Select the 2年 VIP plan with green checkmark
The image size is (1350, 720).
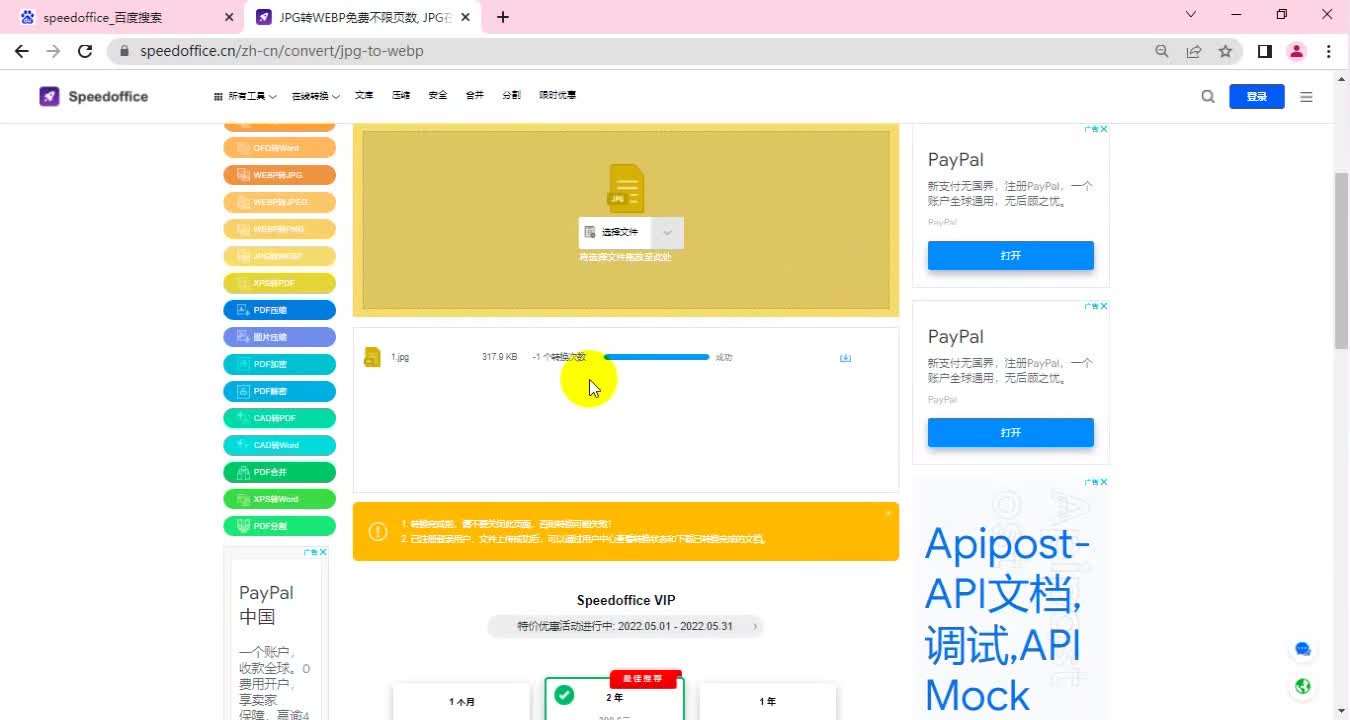[x=613, y=700]
